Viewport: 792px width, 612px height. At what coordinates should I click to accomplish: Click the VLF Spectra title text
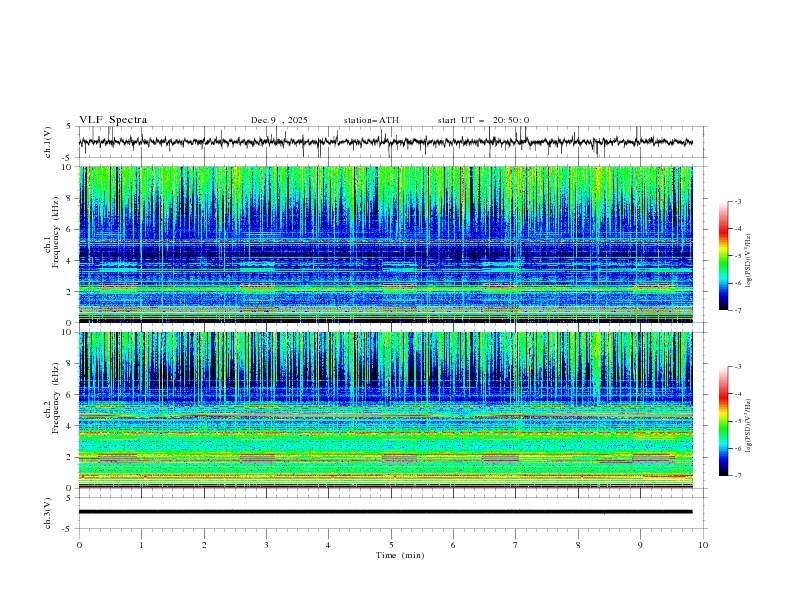click(113, 120)
